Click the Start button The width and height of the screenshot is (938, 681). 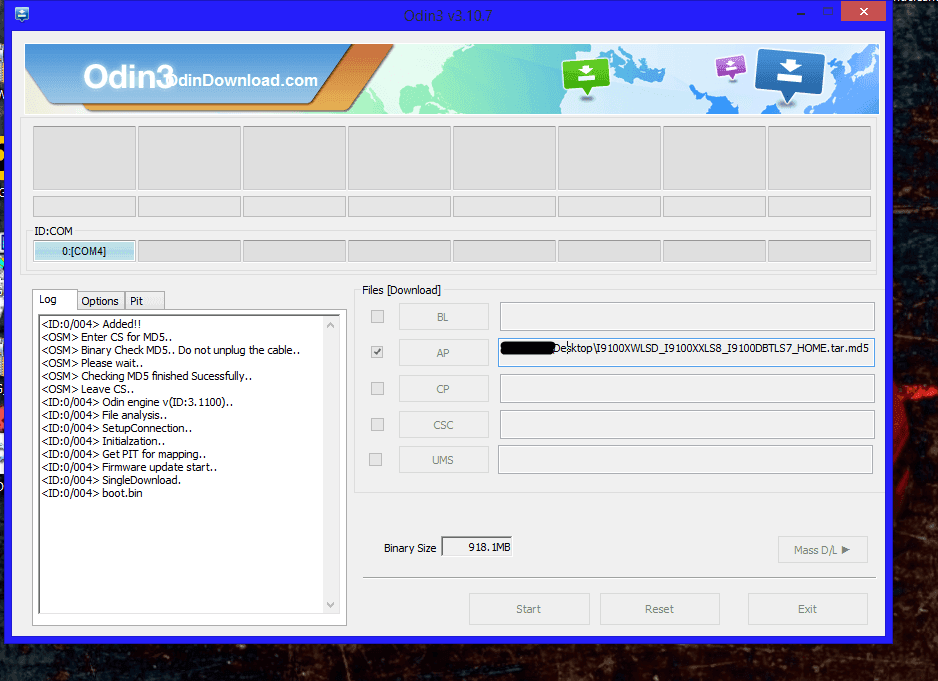point(529,609)
